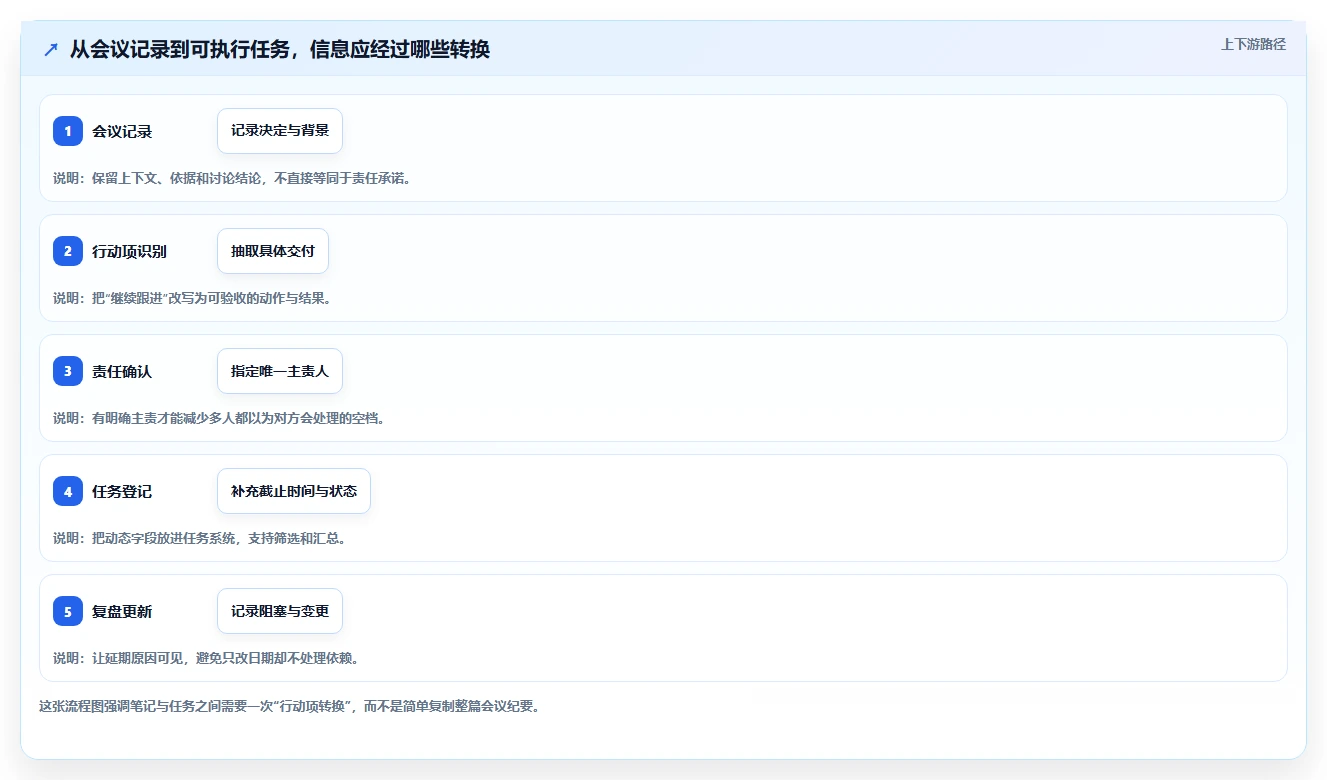Click description about 继续跟进 rewrite
Screen dimensions: 1327x780
coord(192,298)
